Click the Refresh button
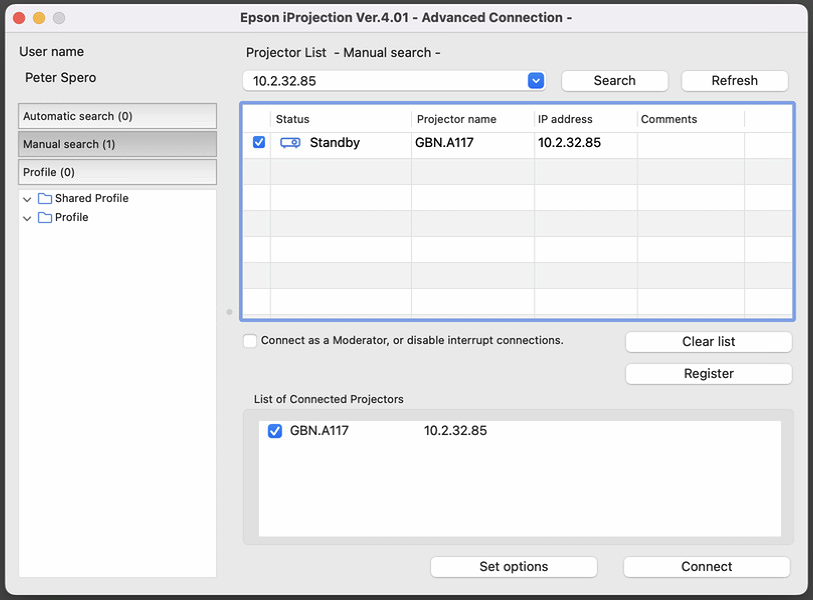 click(734, 81)
